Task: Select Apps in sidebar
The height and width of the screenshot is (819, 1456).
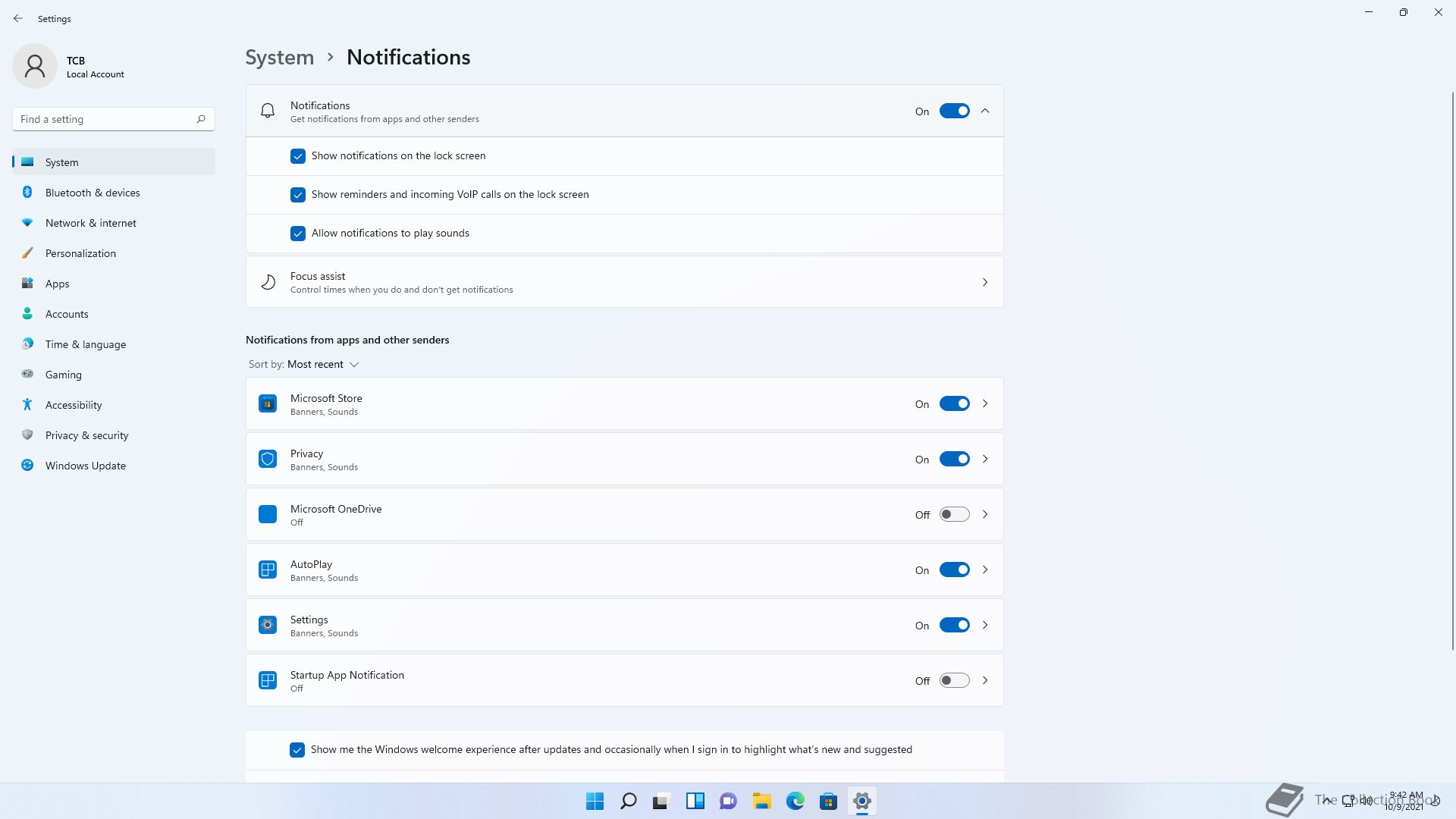Action: point(114,284)
